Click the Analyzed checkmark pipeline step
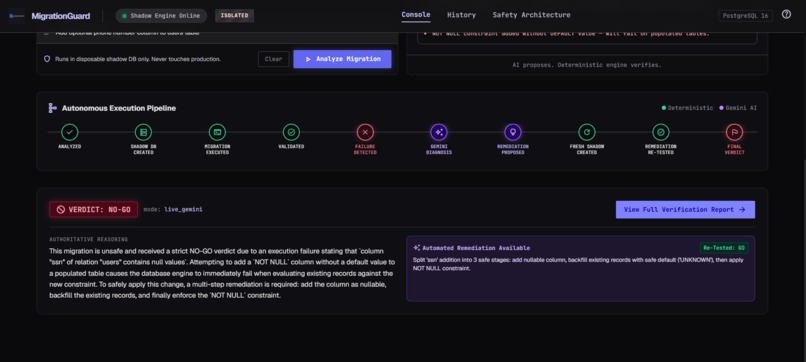The height and width of the screenshot is (362, 806). point(69,132)
